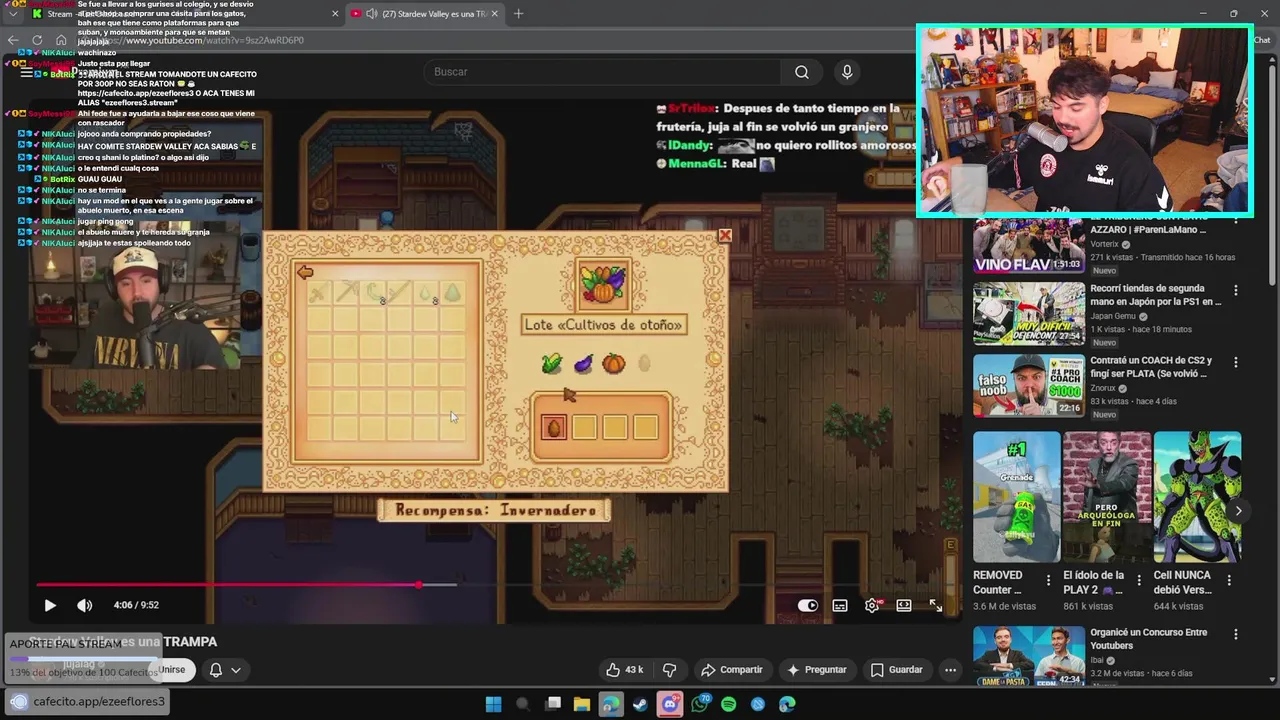Select the eggplant ingredient icon

(x=583, y=364)
